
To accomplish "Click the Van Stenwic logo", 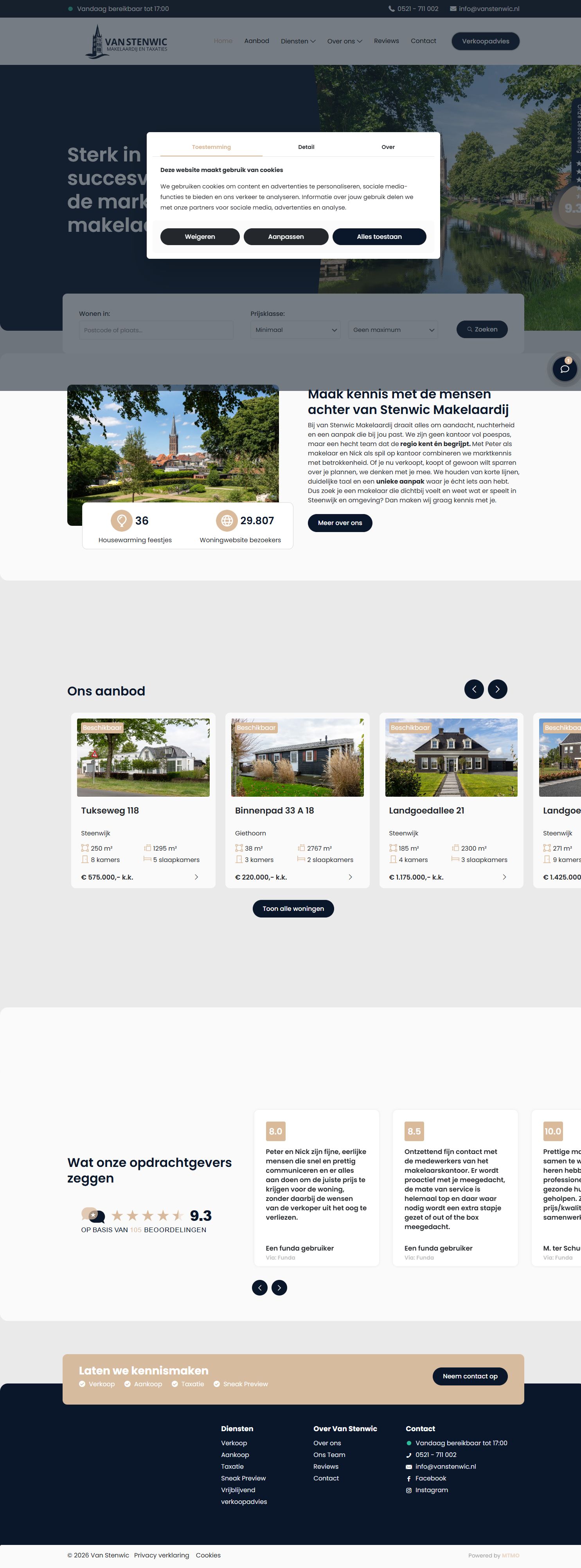I will click(x=127, y=41).
